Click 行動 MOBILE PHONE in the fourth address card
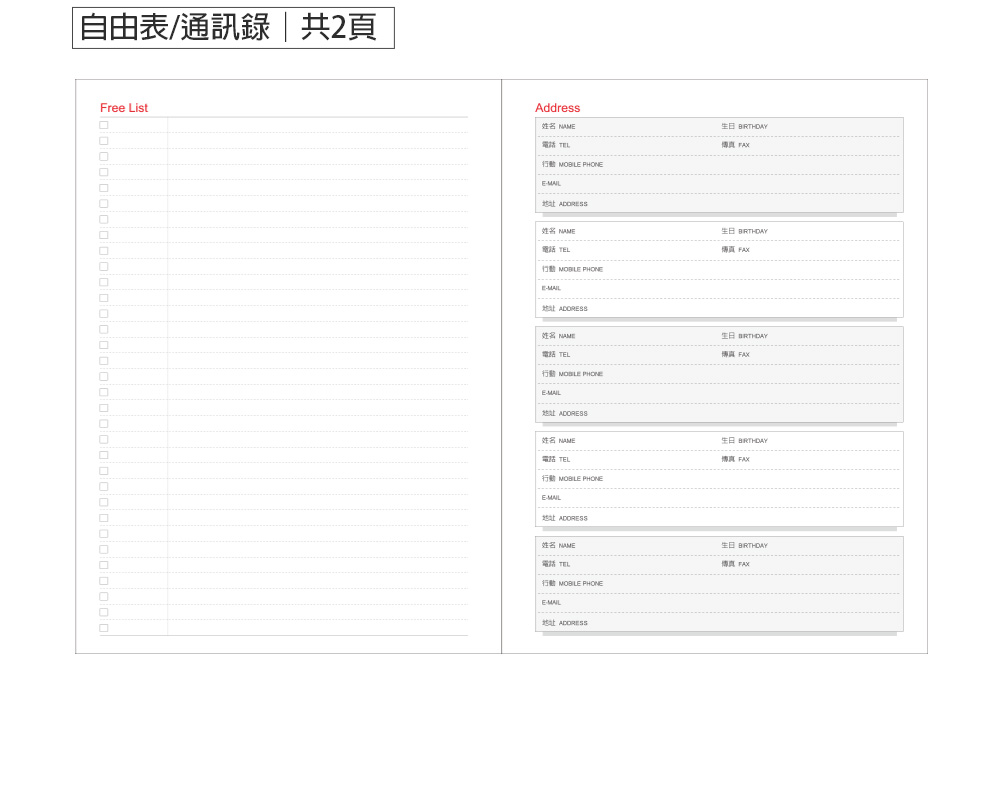Image resolution: width=1000 pixels, height=785 pixels. point(572,478)
